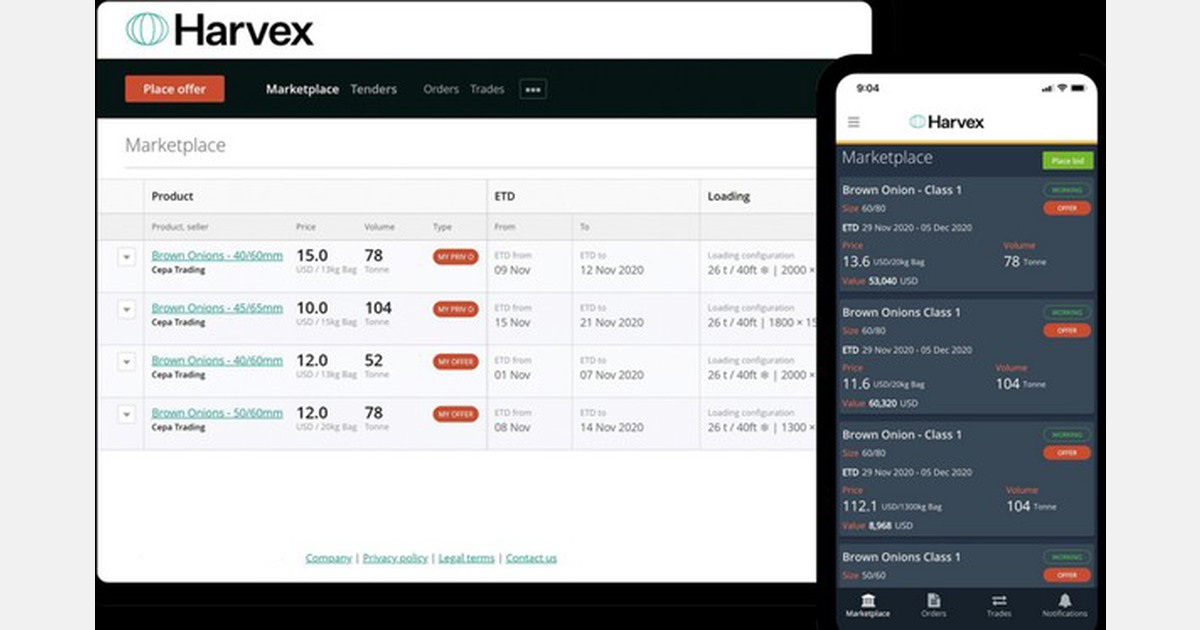The height and width of the screenshot is (630, 1200).
Task: Click the Harvex globe logo on desktop
Action: tap(147, 29)
